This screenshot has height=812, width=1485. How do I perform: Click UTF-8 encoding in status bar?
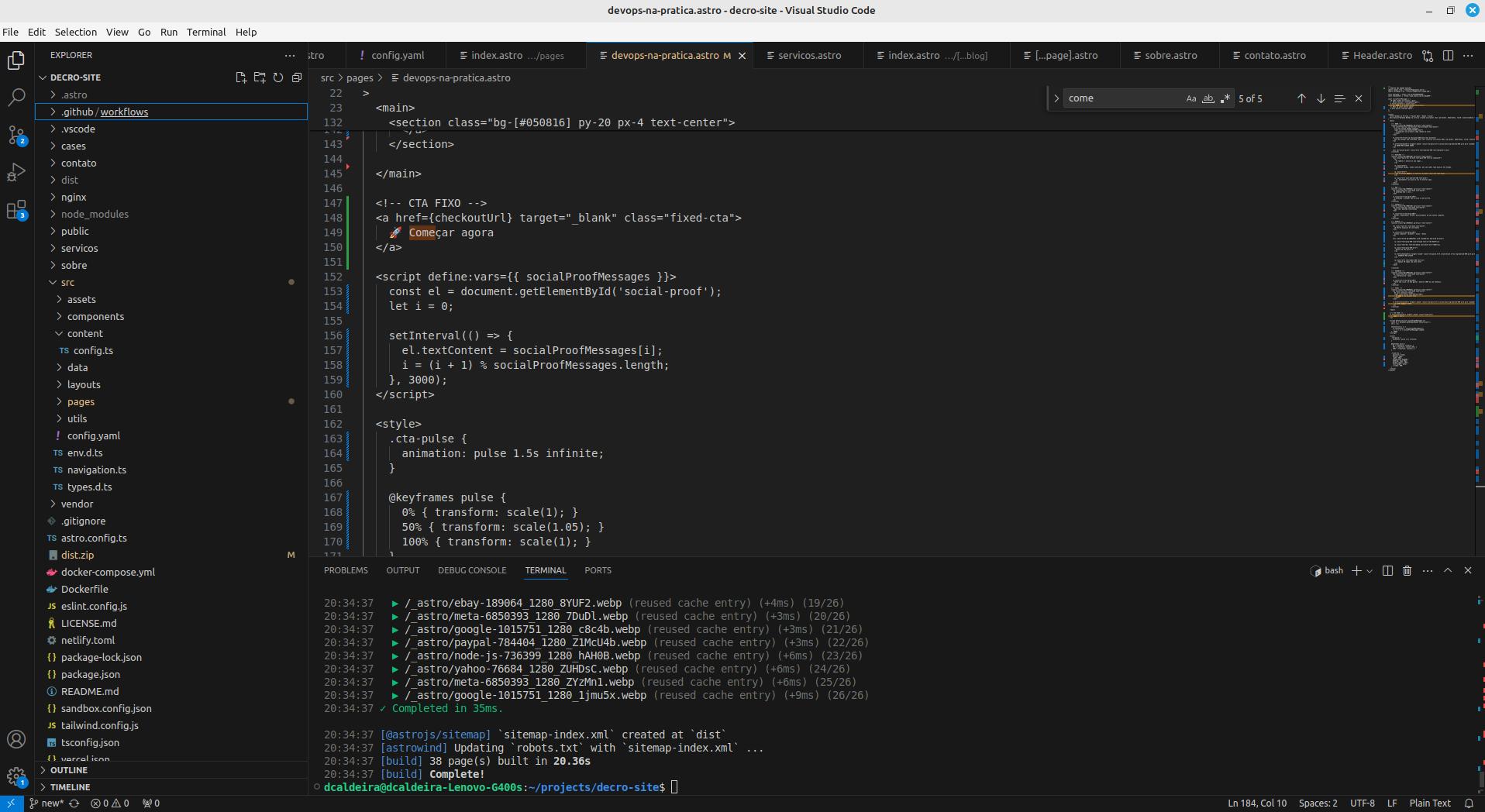[1363, 803]
